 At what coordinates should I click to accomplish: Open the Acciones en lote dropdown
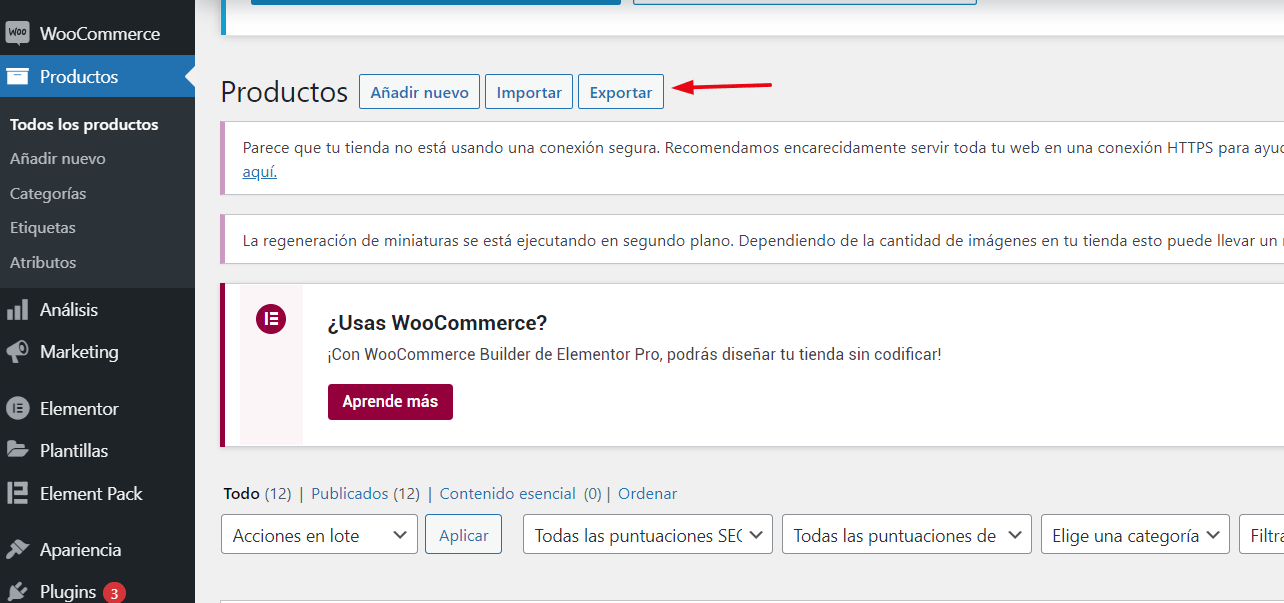click(x=320, y=535)
